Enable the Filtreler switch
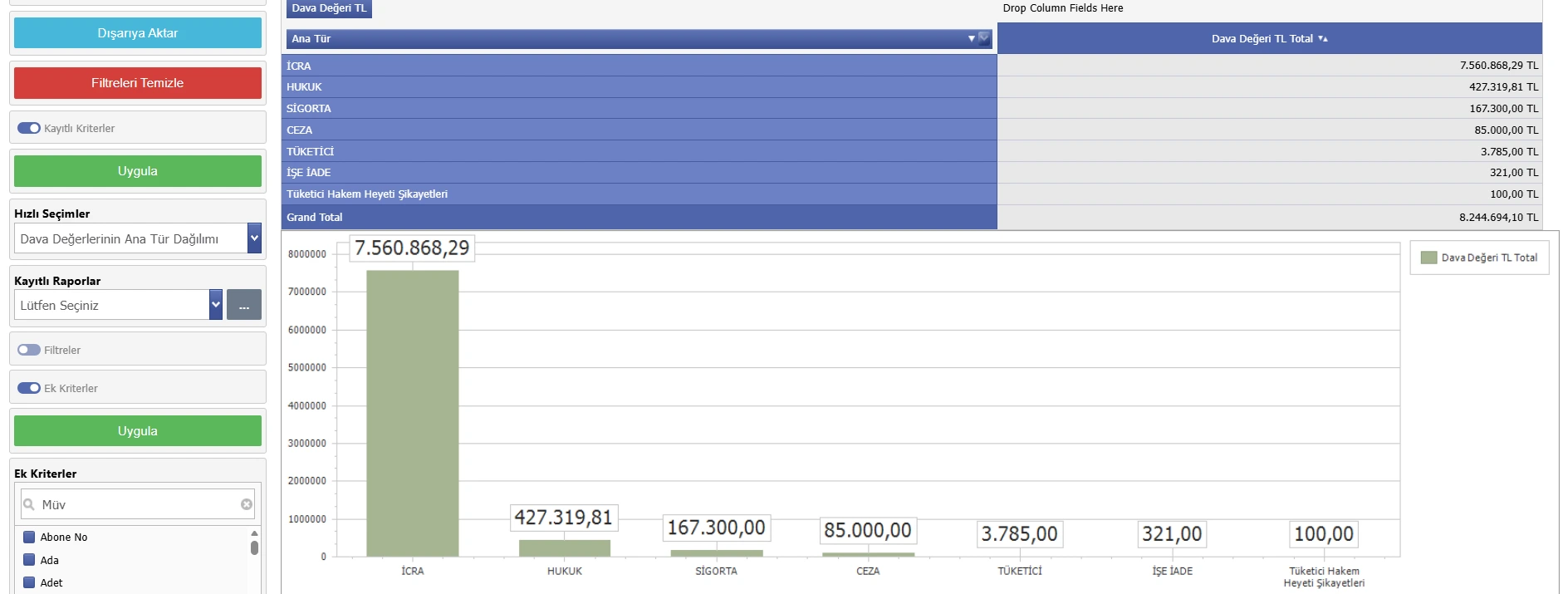The image size is (1568, 594). click(29, 350)
